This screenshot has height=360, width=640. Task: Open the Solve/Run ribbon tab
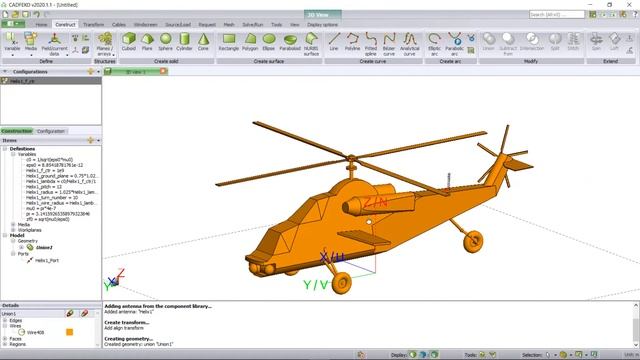253,24
